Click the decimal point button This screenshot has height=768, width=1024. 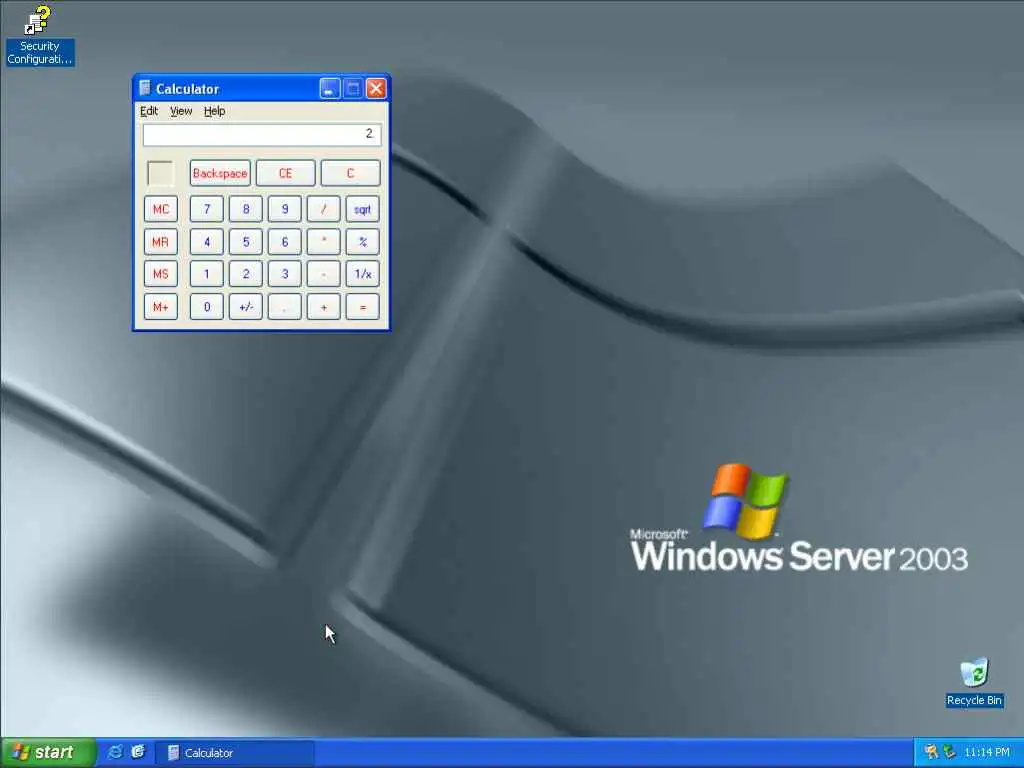point(285,307)
